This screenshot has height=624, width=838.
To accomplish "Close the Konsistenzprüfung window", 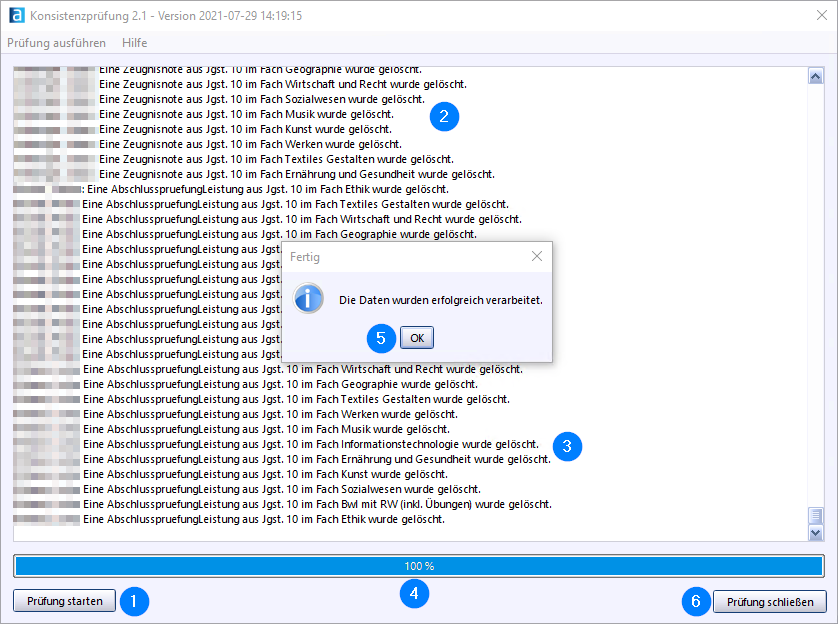I will coord(822,15).
